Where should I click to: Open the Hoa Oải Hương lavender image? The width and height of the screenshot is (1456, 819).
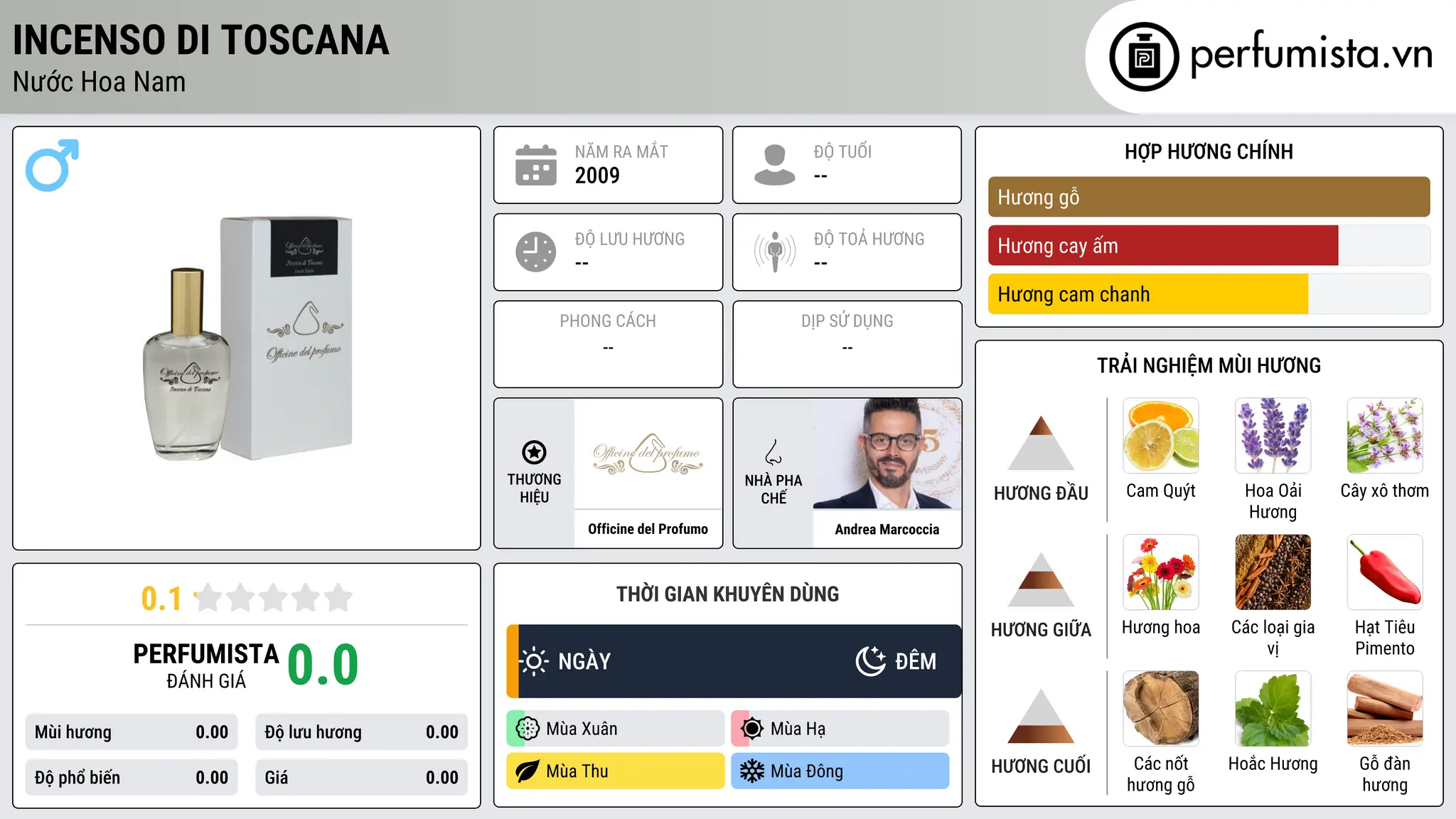(1273, 436)
